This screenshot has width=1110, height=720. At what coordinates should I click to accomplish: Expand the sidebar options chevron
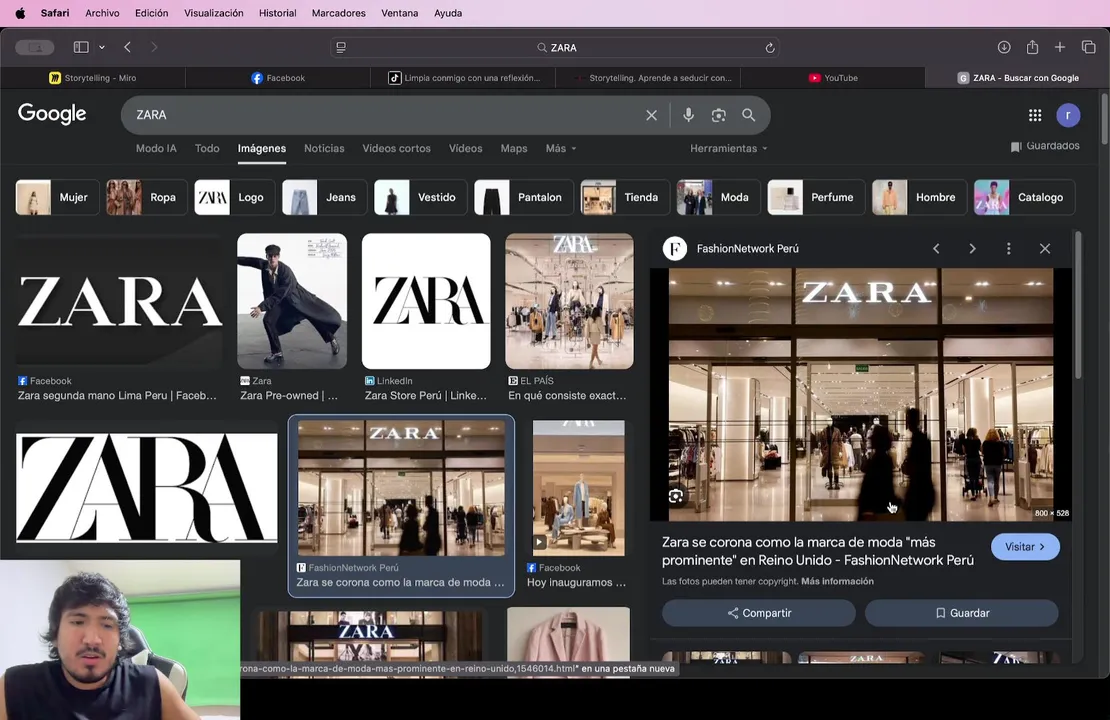point(102,47)
